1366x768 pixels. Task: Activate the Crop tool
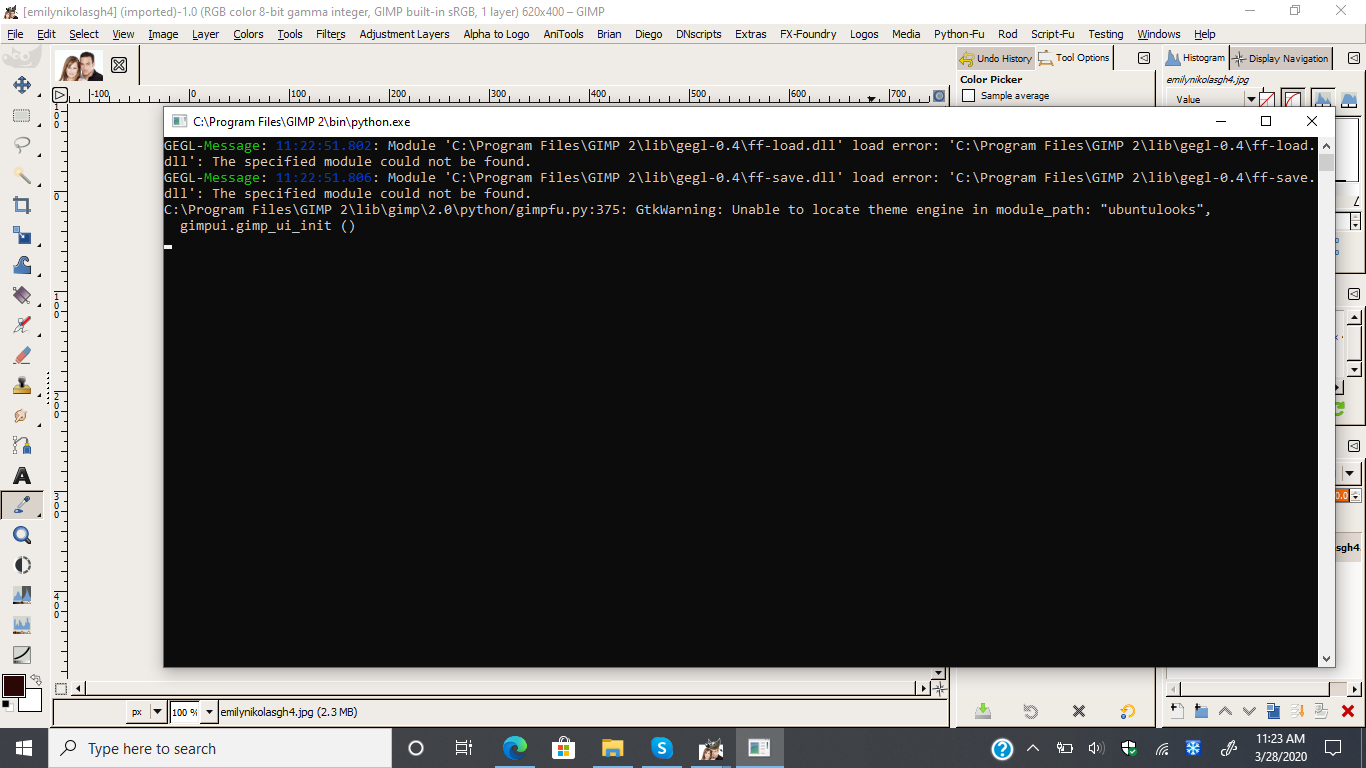(x=21, y=206)
